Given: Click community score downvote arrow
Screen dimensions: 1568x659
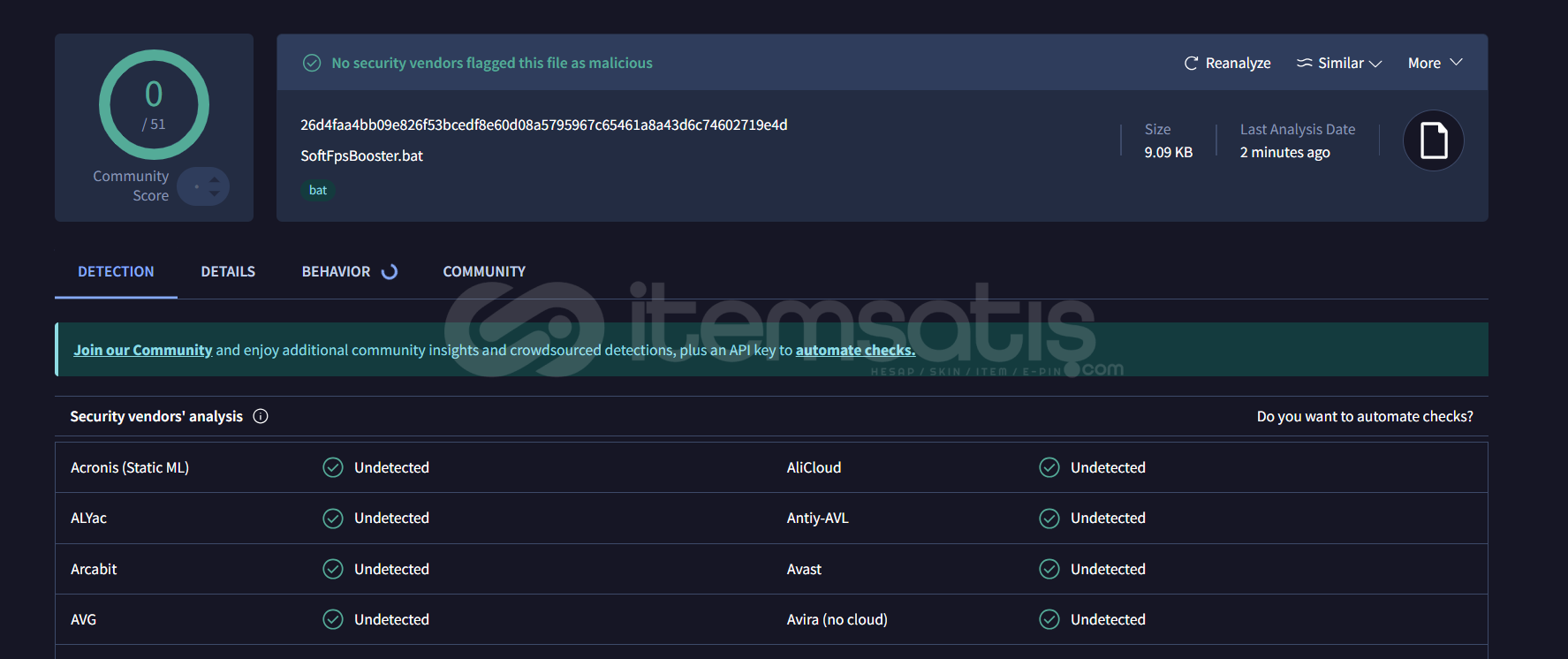Looking at the screenshot, I should point(214,193).
